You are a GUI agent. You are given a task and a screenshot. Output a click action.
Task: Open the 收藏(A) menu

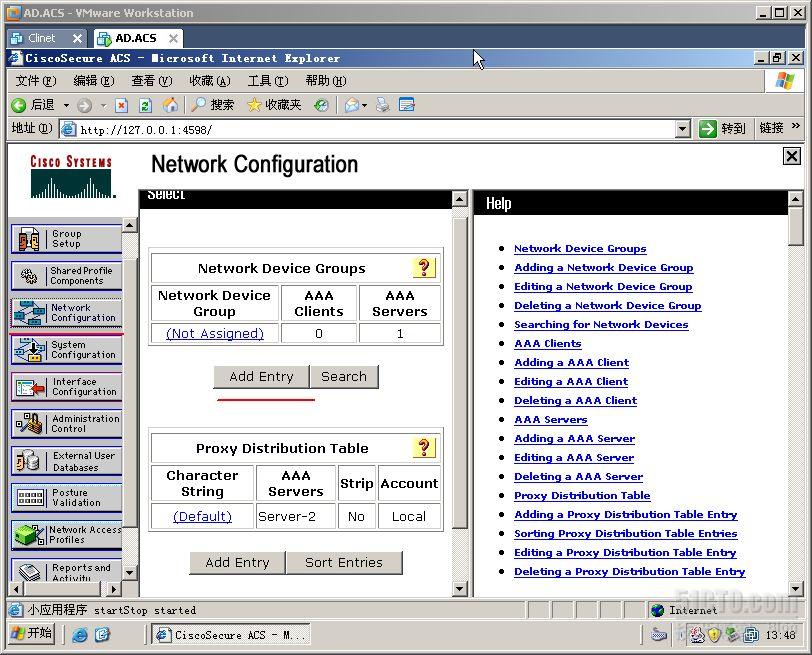[x=210, y=81]
